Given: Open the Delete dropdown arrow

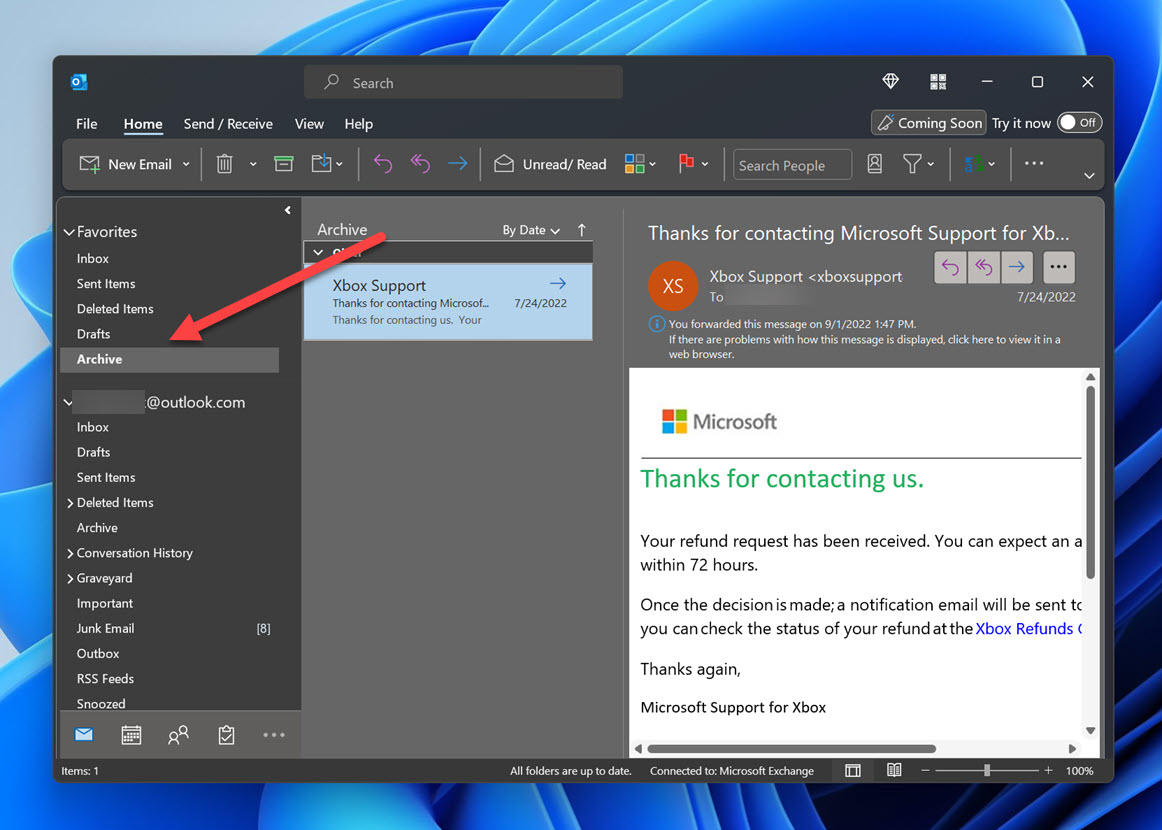Looking at the screenshot, I should coord(253,165).
